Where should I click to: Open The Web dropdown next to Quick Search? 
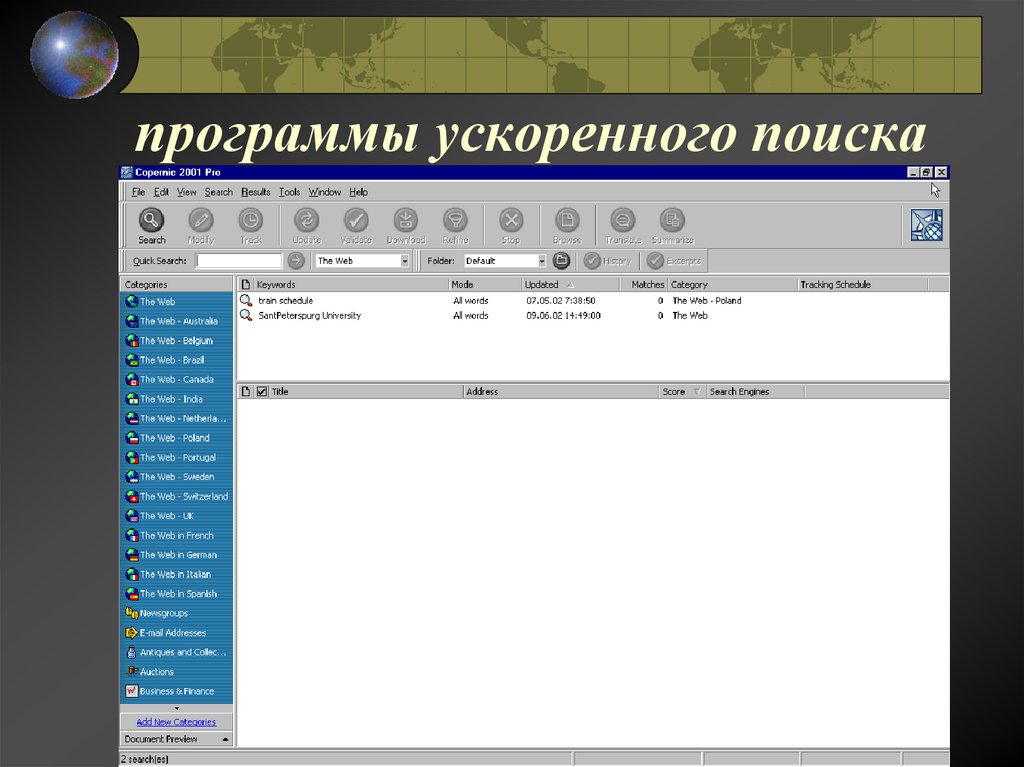coord(406,260)
